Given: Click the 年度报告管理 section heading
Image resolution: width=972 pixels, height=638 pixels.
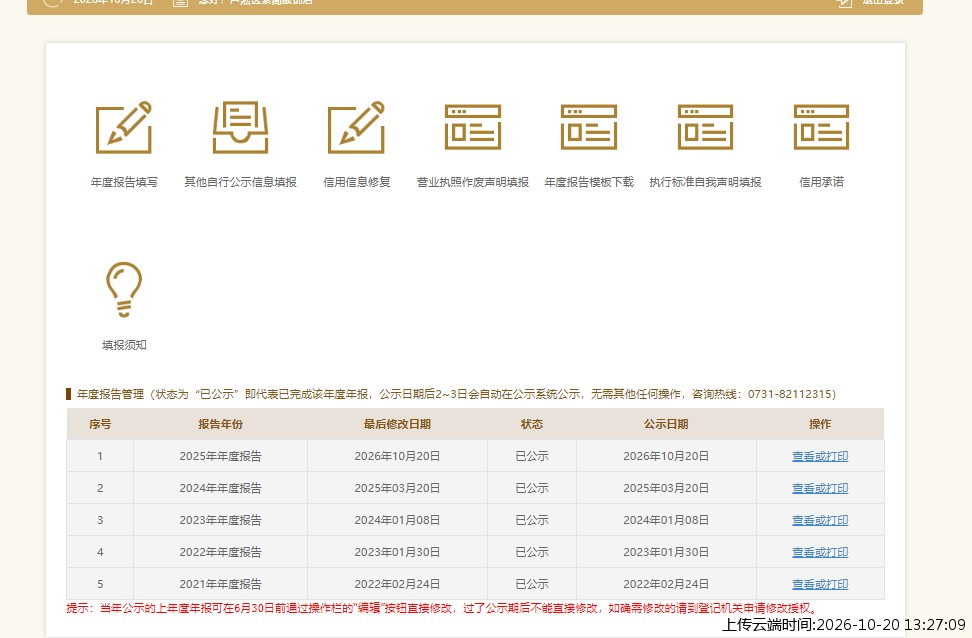Looking at the screenshot, I should click(110, 394).
